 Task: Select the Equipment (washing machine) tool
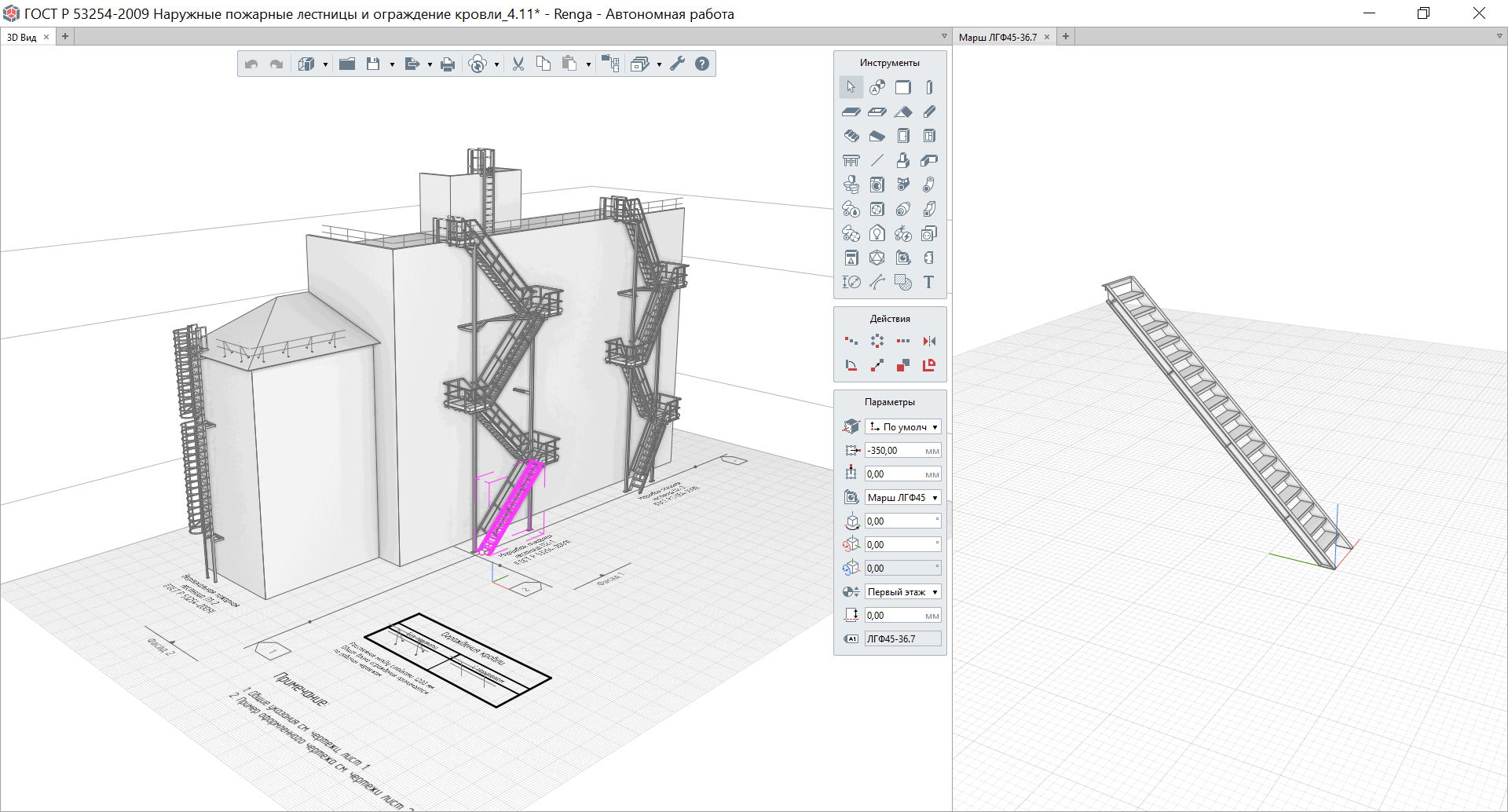point(877,185)
